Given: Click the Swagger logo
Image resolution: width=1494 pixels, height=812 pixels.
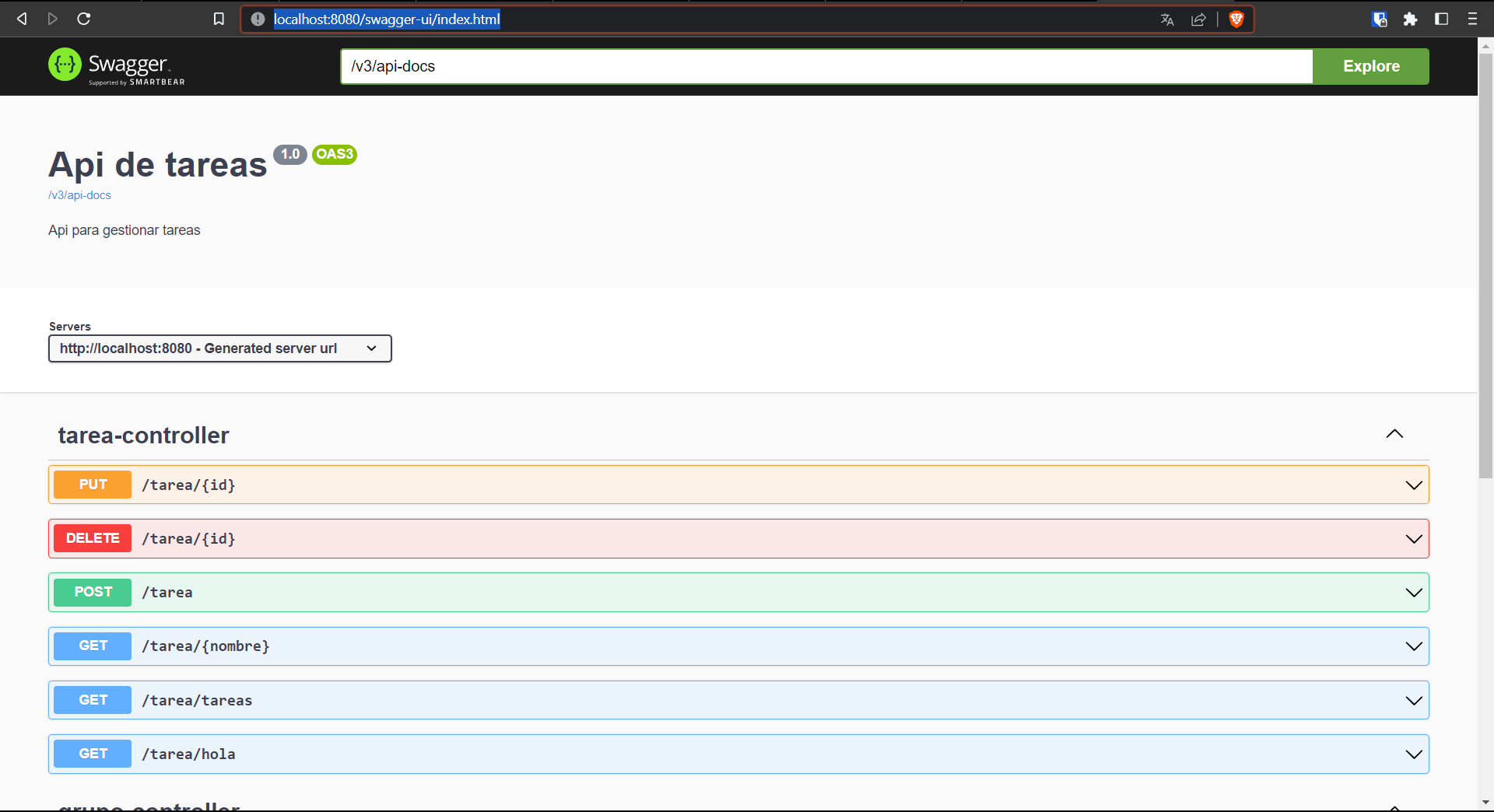Looking at the screenshot, I should [x=117, y=66].
